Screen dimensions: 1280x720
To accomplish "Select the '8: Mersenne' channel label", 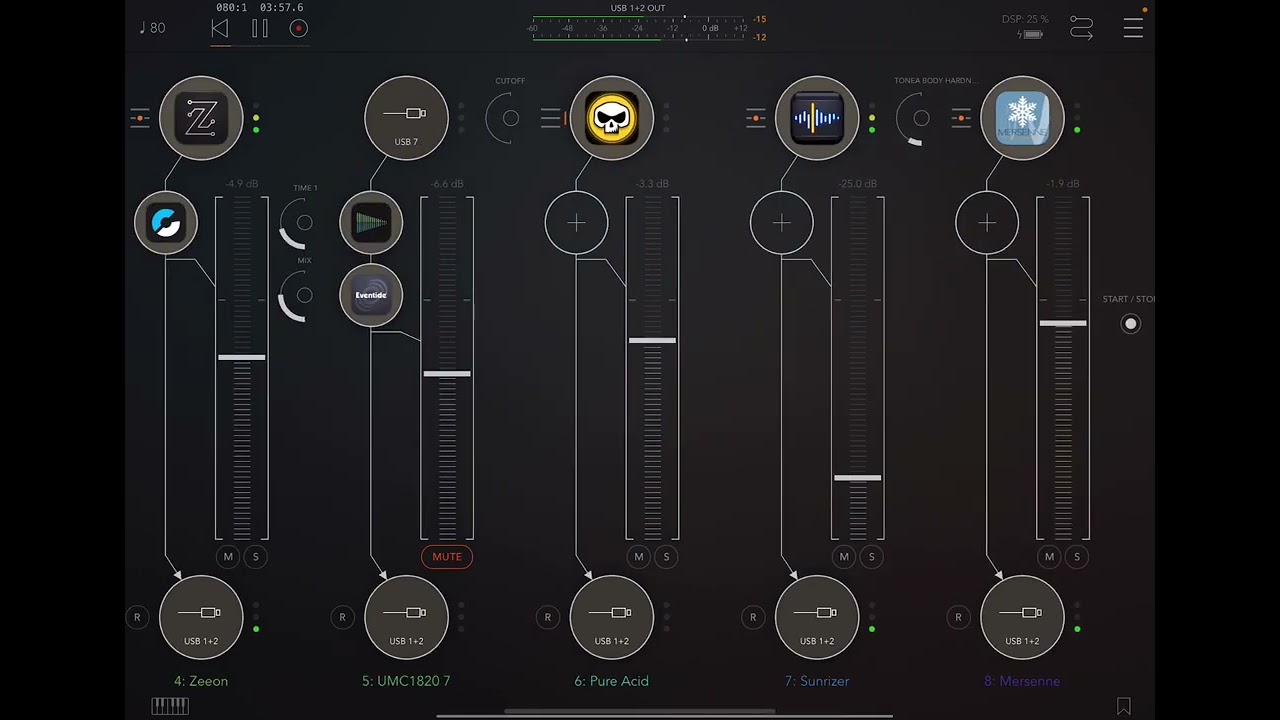I will (x=1022, y=681).
